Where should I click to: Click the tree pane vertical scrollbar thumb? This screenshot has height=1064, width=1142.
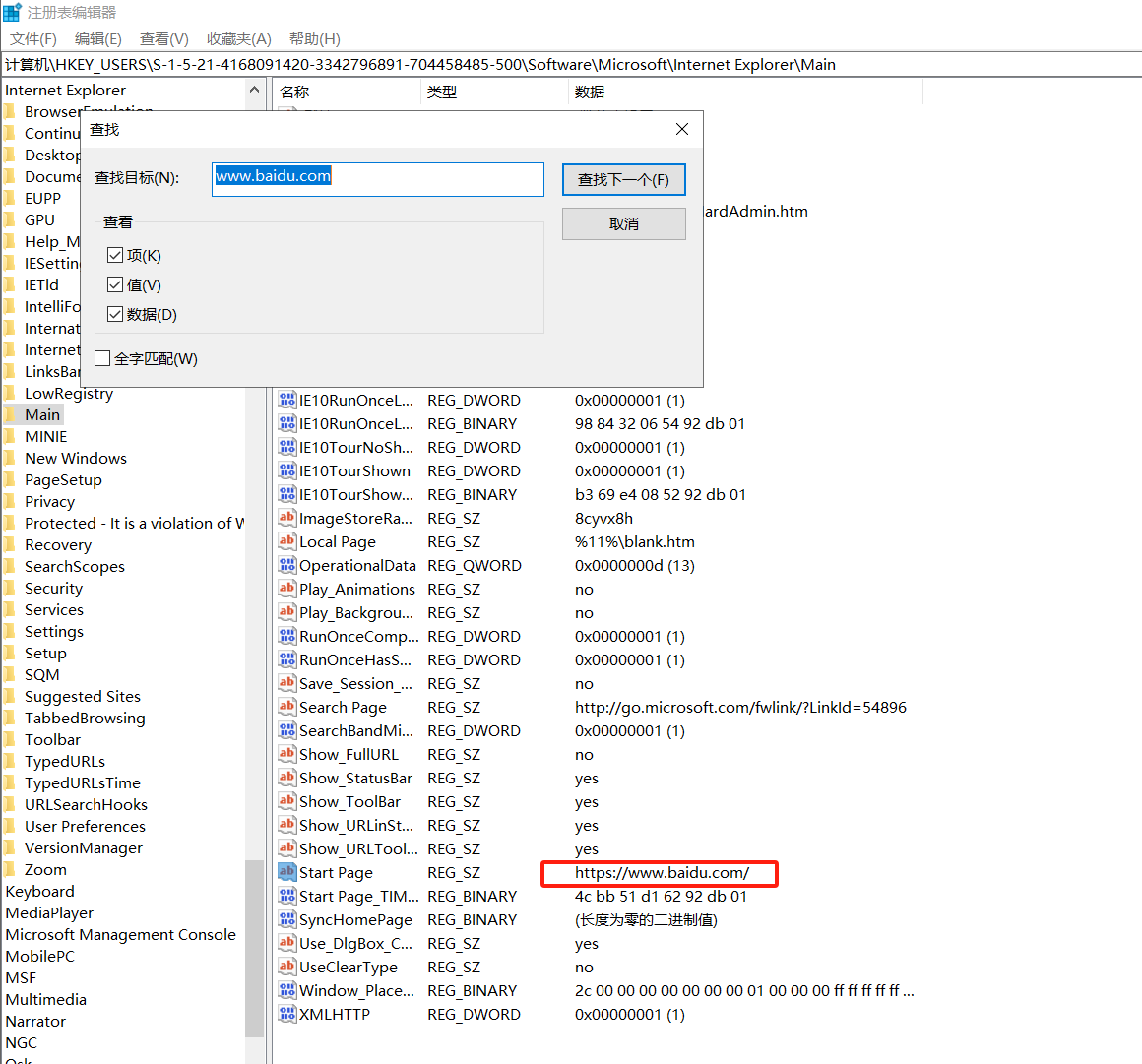254,948
